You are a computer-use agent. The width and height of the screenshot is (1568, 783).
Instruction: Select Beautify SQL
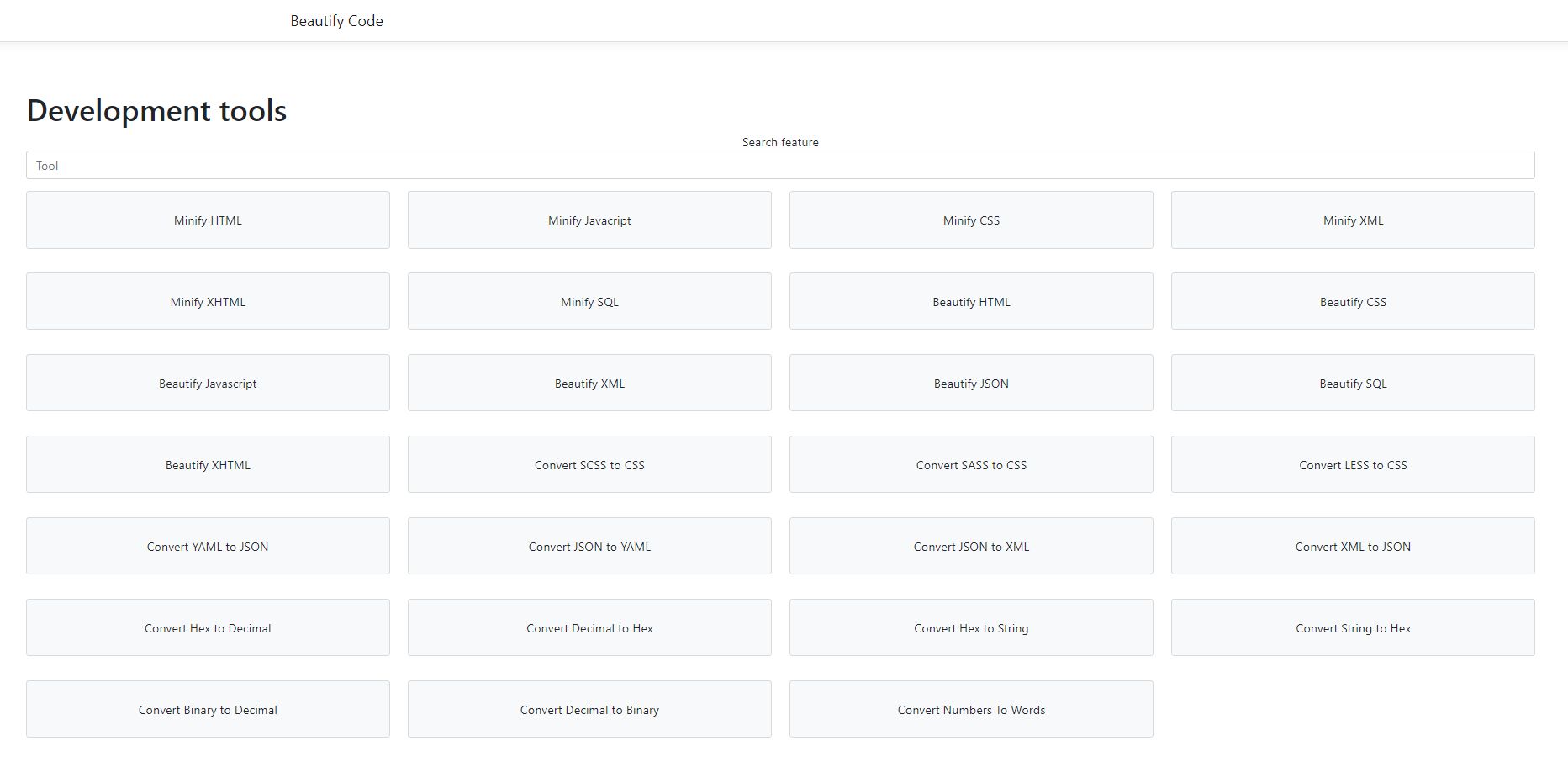[x=1352, y=383]
